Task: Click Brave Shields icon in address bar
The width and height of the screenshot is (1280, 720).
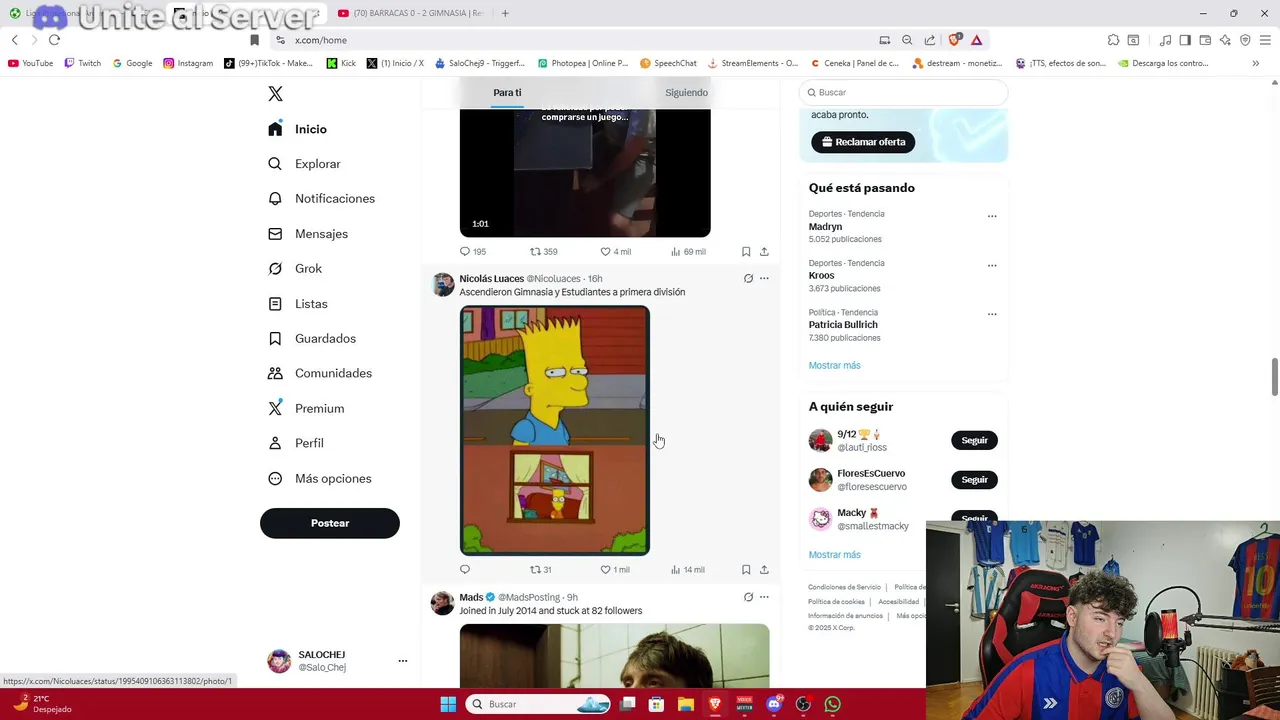Action: click(954, 40)
